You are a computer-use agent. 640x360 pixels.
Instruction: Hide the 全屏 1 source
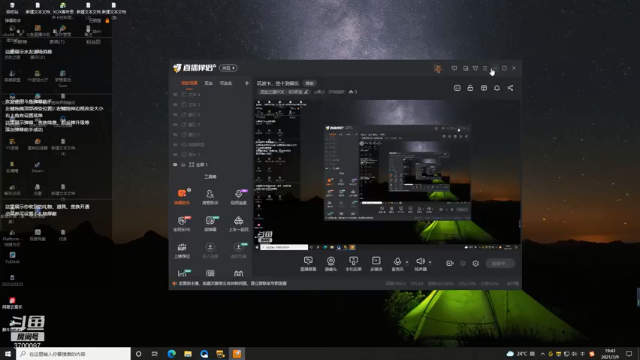175,164
